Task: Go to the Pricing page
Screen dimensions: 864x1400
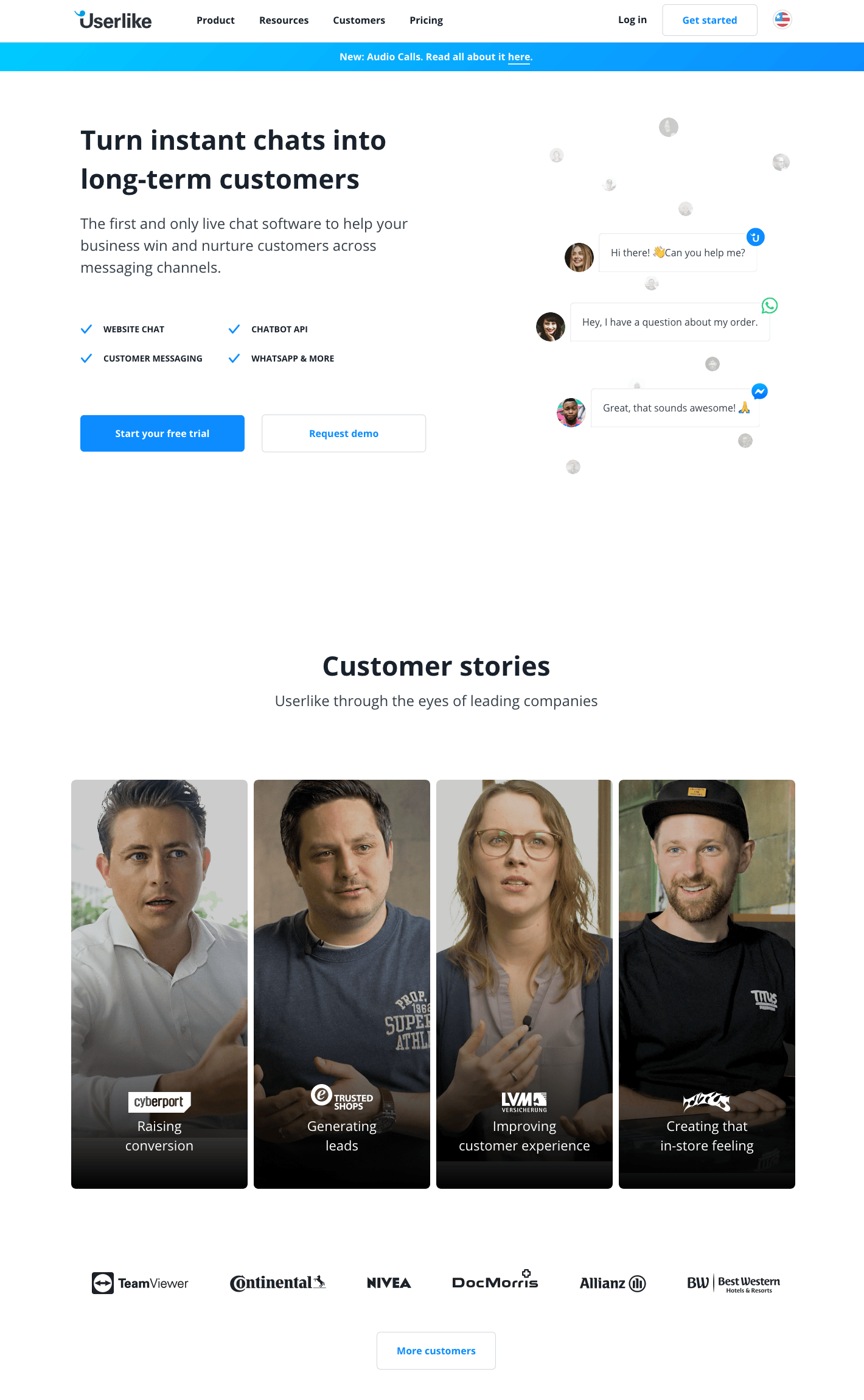Action: coord(426,20)
